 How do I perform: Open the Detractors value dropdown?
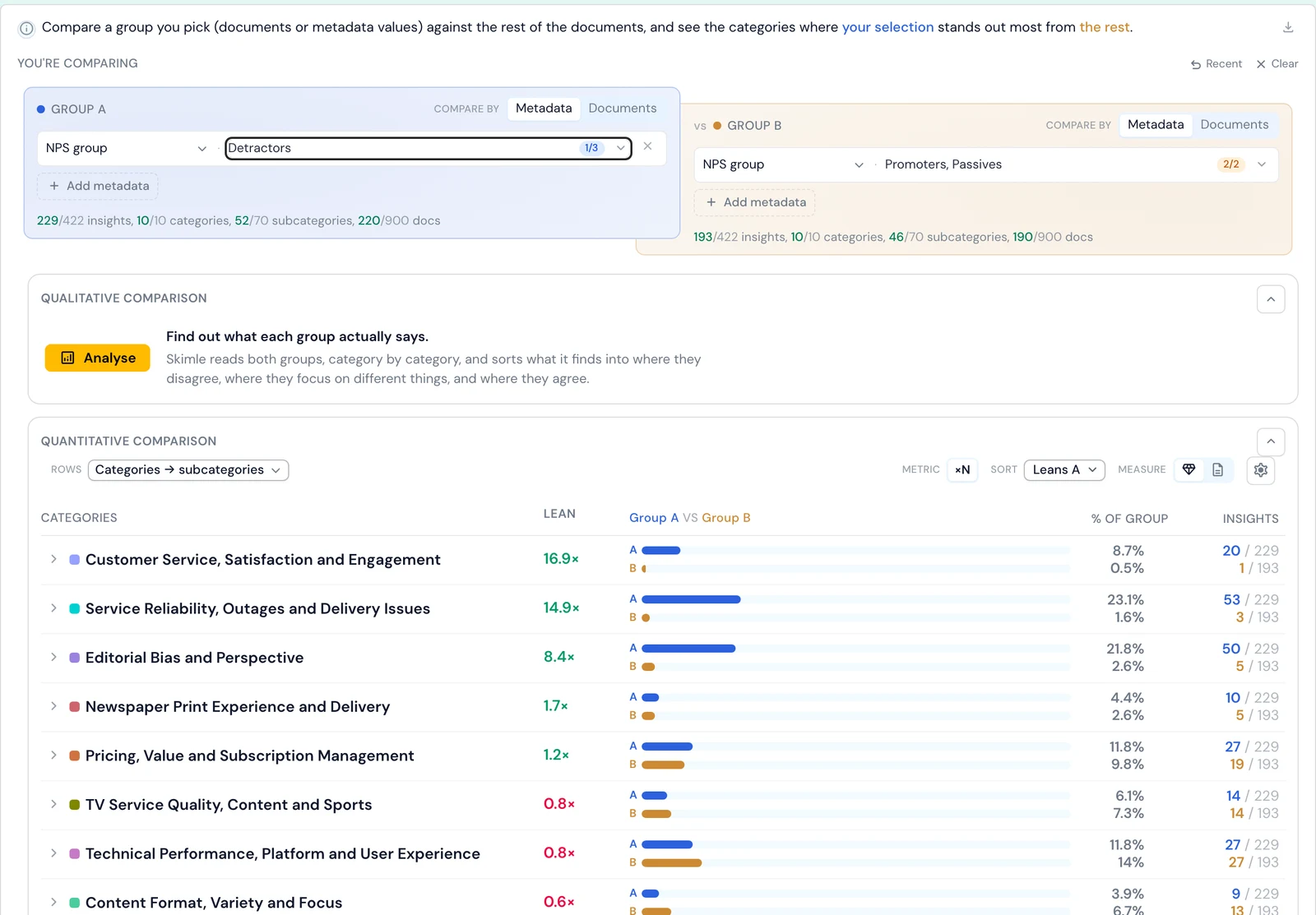pos(428,148)
